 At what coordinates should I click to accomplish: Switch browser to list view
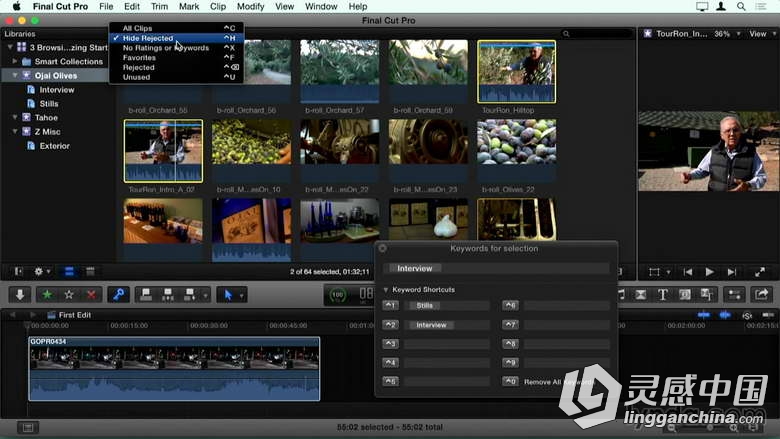(x=90, y=271)
